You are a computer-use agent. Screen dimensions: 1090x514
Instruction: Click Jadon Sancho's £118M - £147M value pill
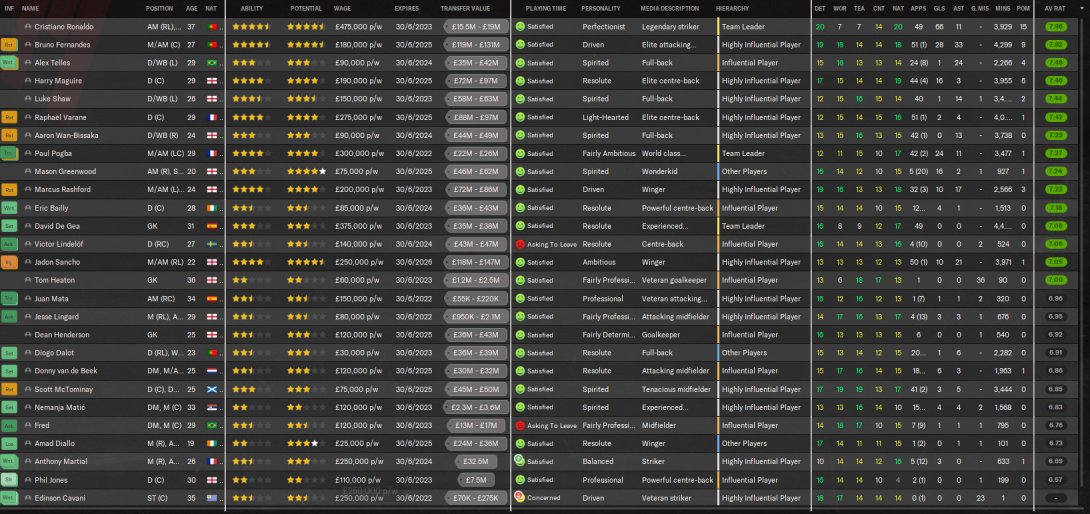click(x=476, y=262)
